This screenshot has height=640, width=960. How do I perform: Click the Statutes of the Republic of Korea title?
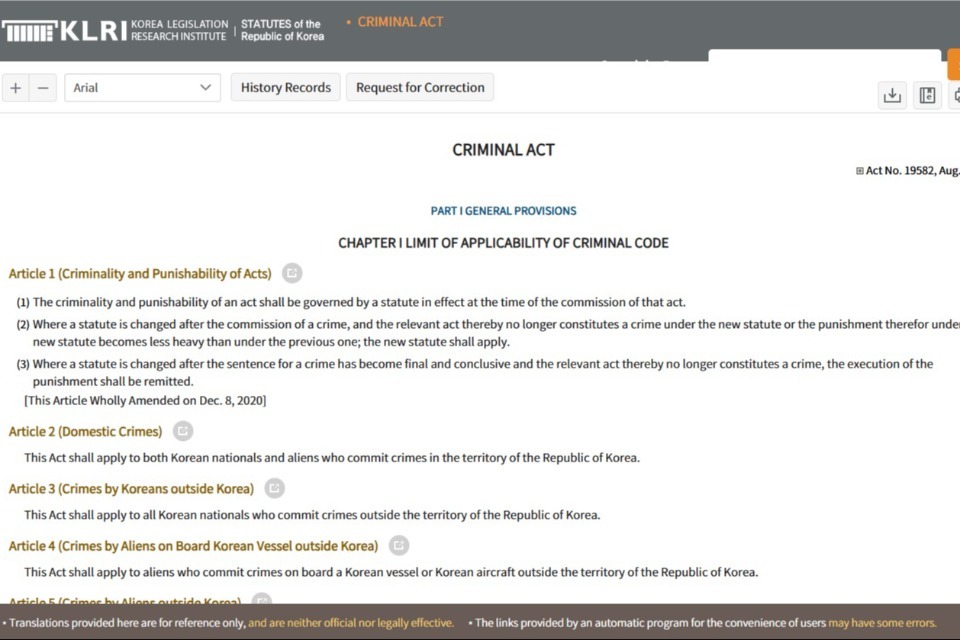tap(282, 30)
